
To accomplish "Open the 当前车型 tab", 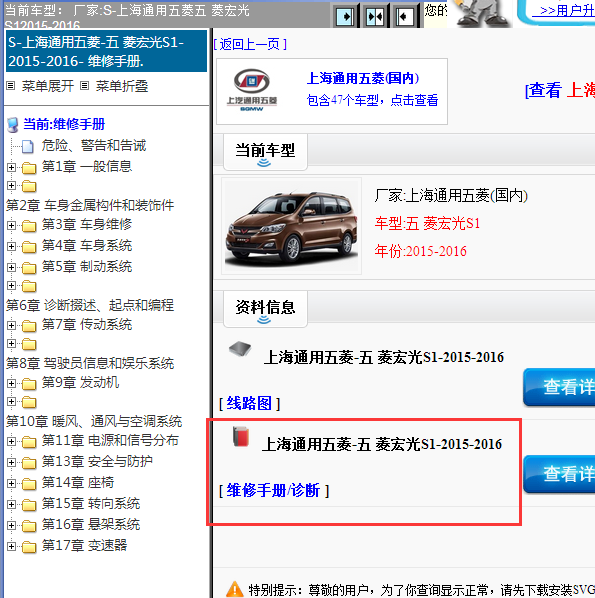I will pos(265,152).
